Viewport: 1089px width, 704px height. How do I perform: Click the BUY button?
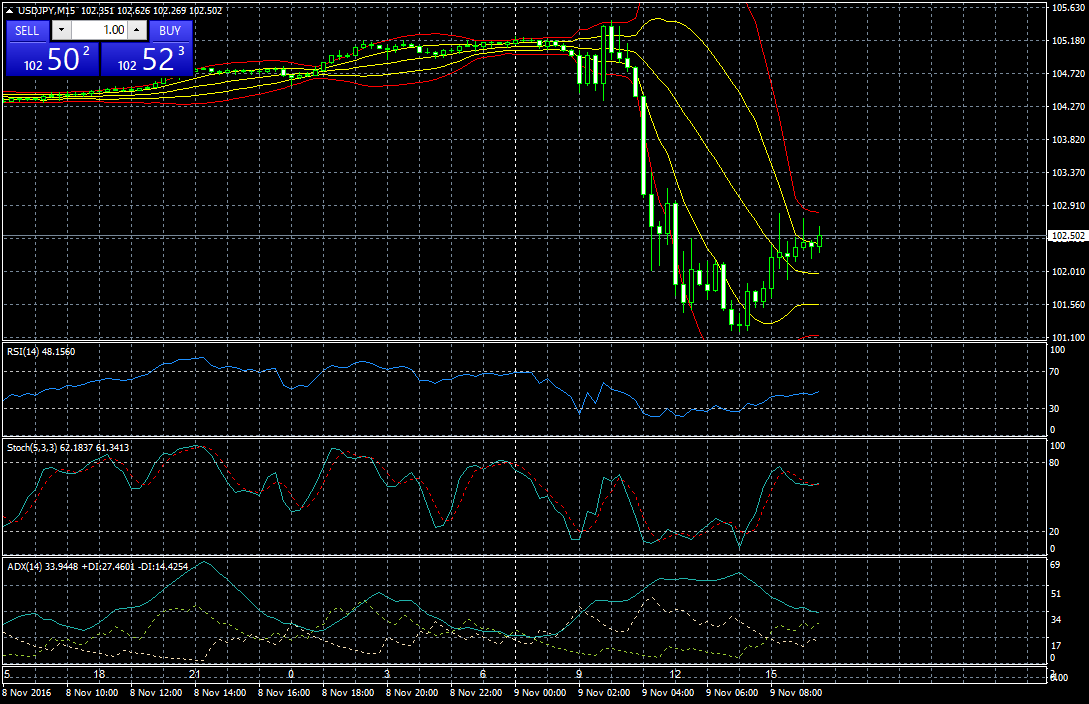170,30
